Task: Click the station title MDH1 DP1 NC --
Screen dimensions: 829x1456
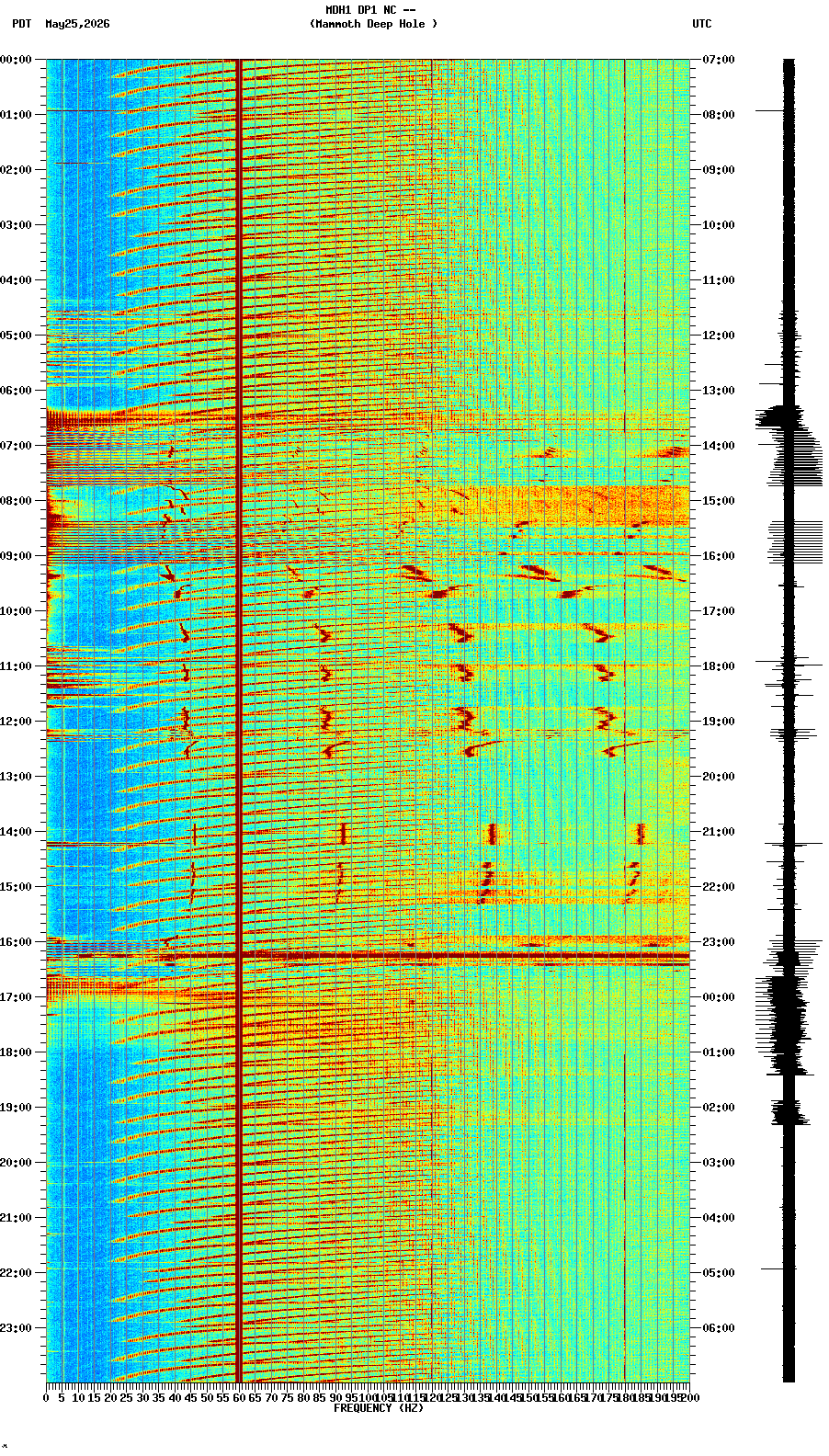Action: point(370,10)
